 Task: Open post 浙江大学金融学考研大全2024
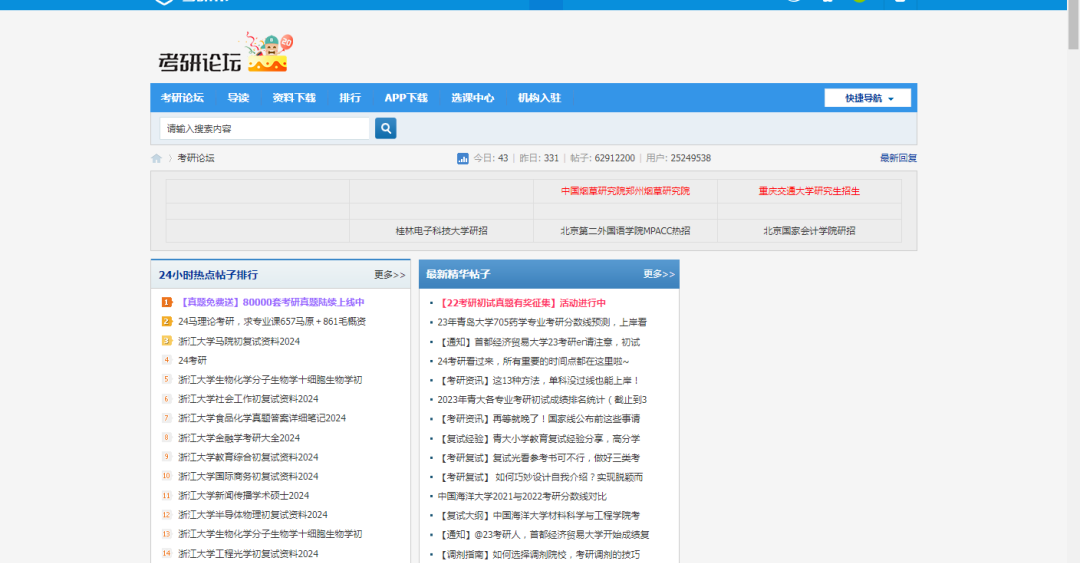[x=239, y=438]
